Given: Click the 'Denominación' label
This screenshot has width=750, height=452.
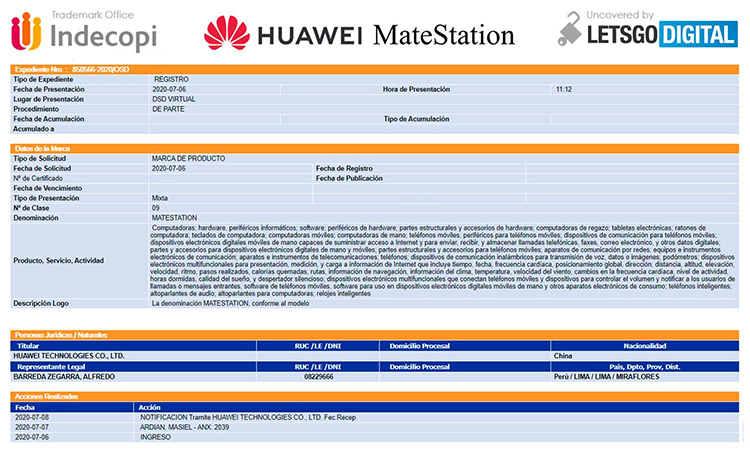Looking at the screenshot, I should coord(36,218).
